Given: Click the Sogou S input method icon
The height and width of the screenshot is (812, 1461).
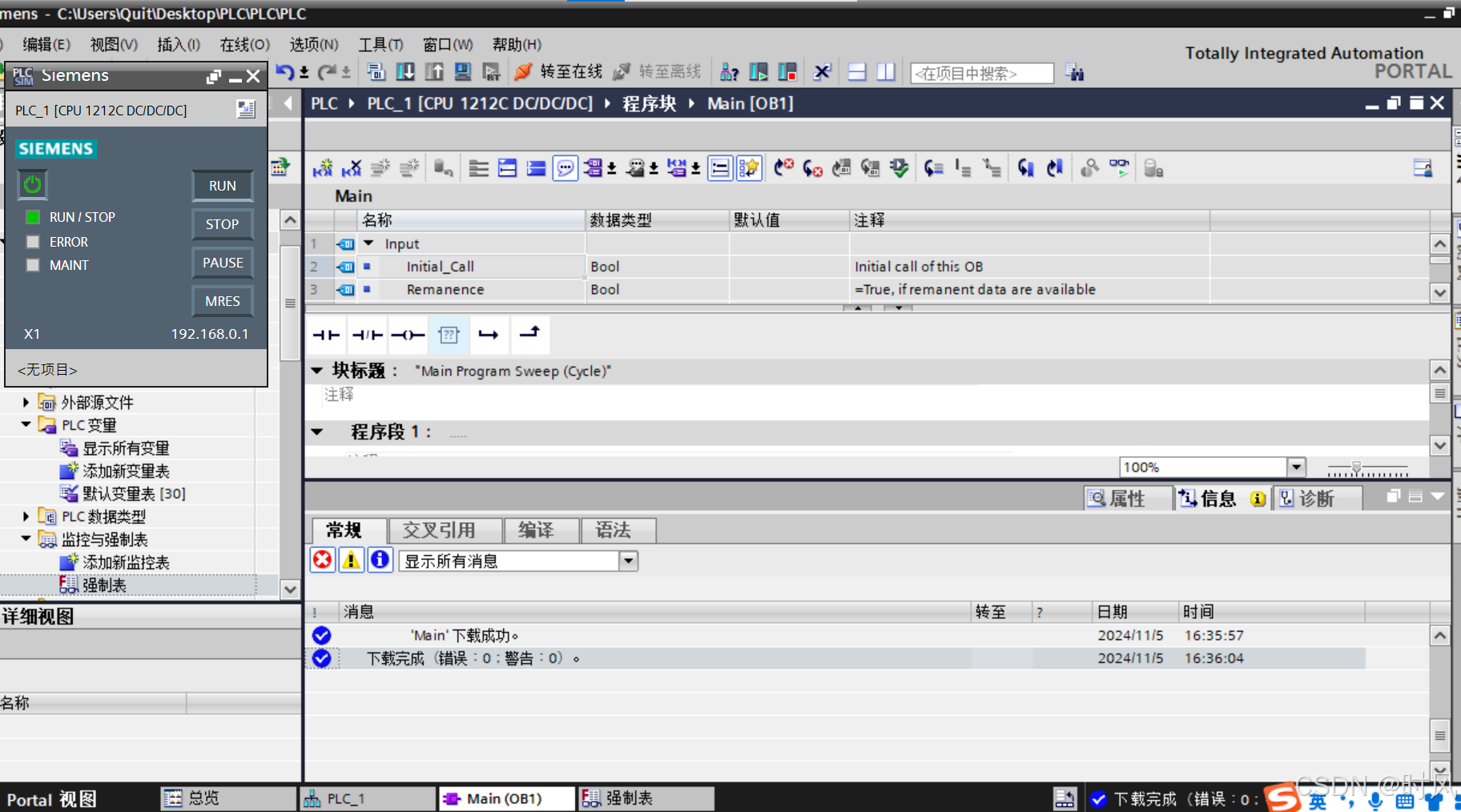Looking at the screenshot, I should click(1281, 798).
